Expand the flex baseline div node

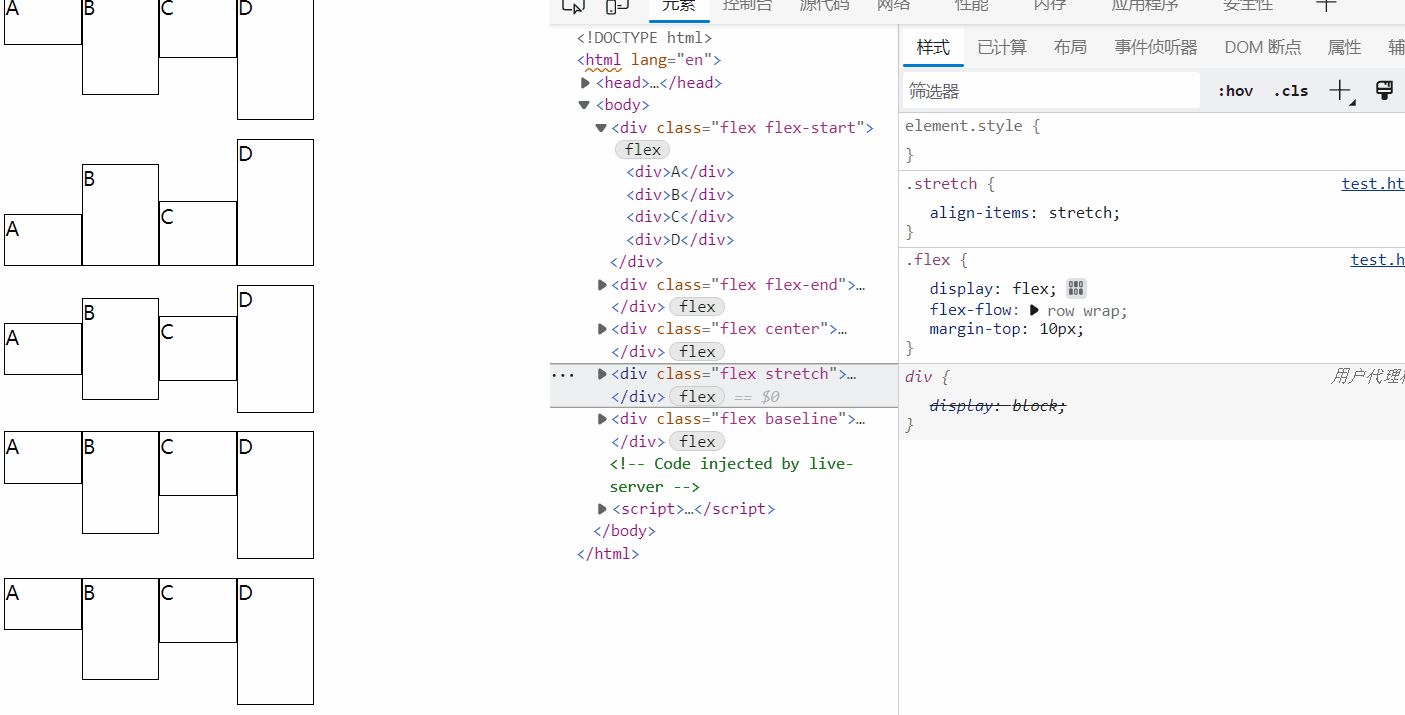point(602,419)
